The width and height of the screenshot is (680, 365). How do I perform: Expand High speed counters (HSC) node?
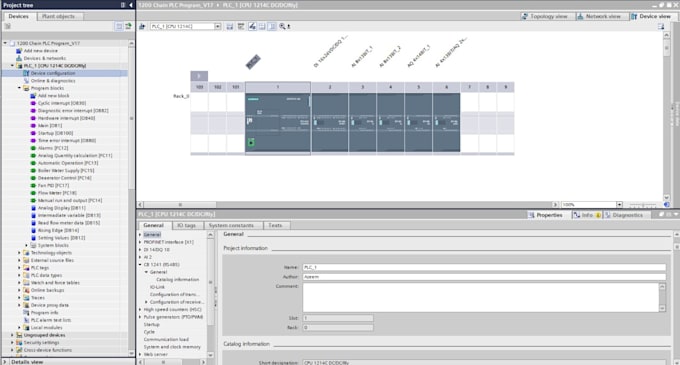click(x=140, y=310)
